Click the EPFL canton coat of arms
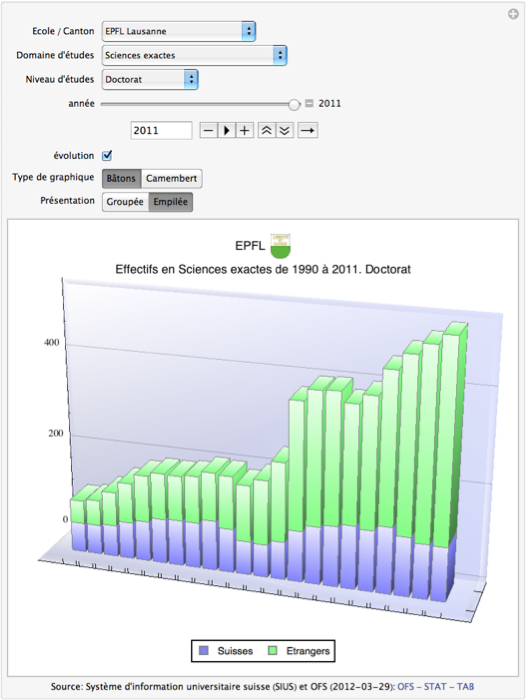The height and width of the screenshot is (700, 526). [280, 246]
